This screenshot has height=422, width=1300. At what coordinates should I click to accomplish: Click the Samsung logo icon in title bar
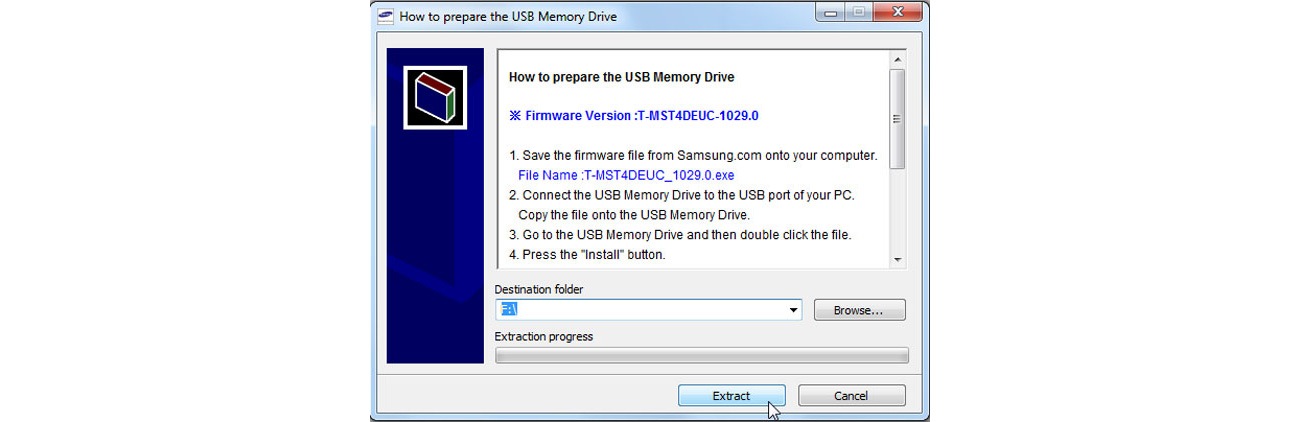pos(385,15)
